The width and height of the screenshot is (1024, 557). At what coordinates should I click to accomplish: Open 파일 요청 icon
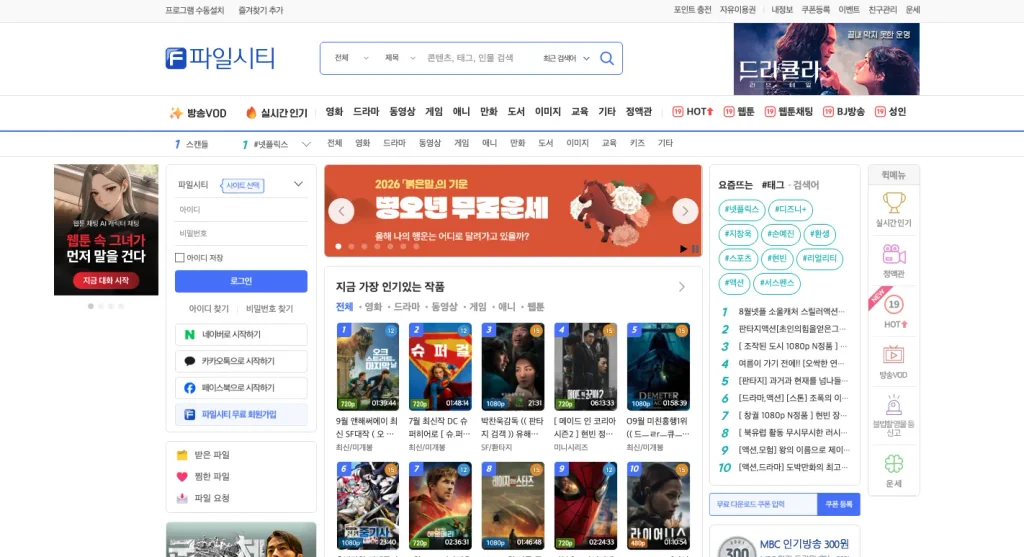tap(182, 498)
